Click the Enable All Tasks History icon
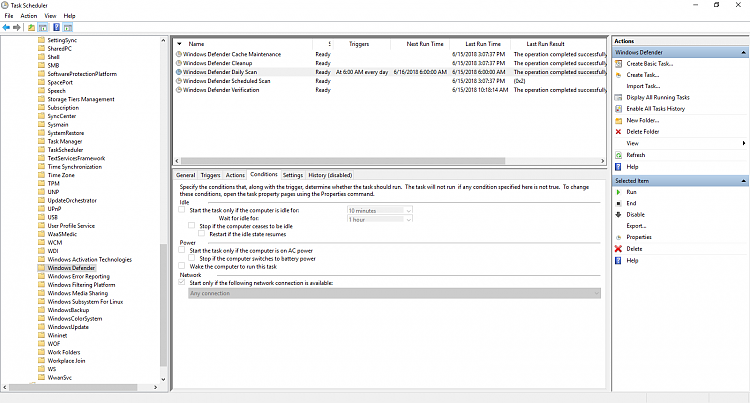Screen dimensions: 750x403 tap(618, 109)
